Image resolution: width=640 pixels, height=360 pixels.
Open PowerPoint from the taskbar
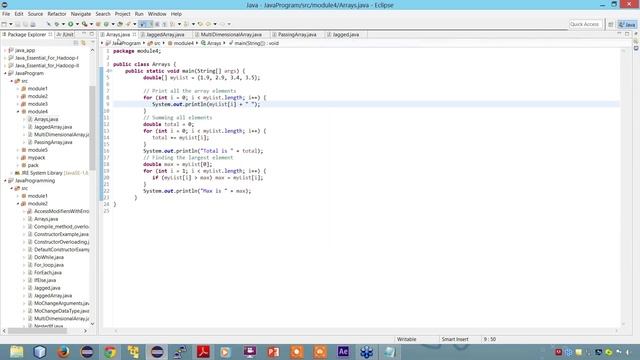[273, 352]
